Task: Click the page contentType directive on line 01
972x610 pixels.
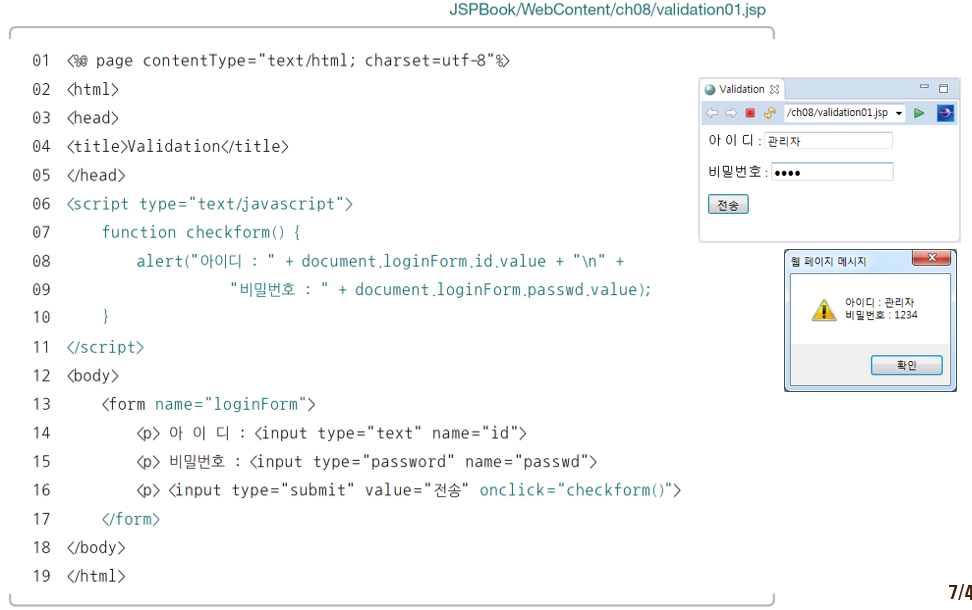Action: click(288, 61)
